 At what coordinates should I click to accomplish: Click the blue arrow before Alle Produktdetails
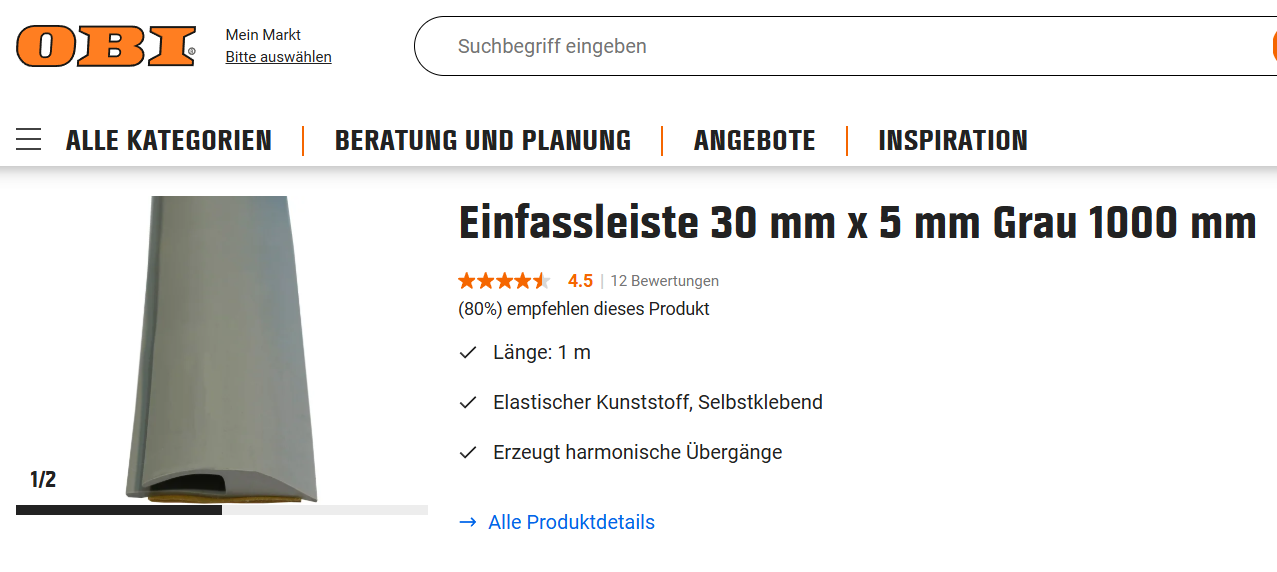pyautogui.click(x=467, y=522)
